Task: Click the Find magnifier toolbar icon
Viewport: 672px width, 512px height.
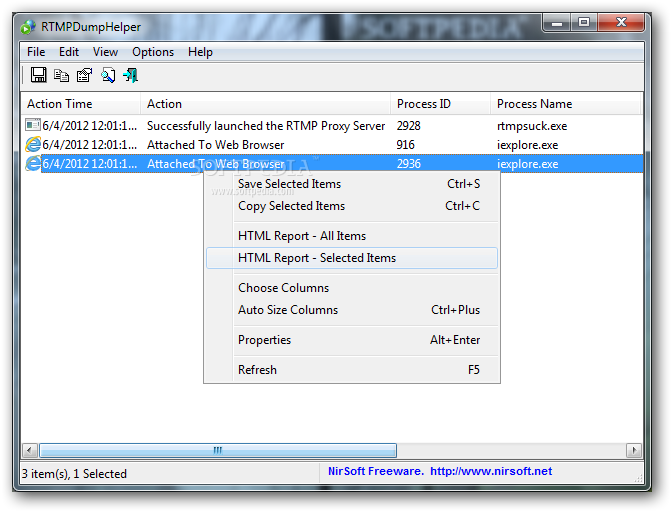Action: coord(108,75)
